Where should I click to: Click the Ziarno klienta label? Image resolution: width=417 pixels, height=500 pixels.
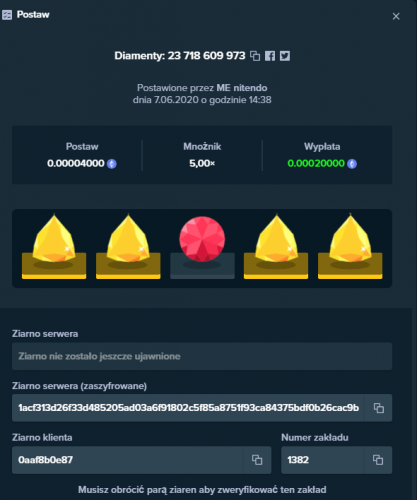point(42,438)
